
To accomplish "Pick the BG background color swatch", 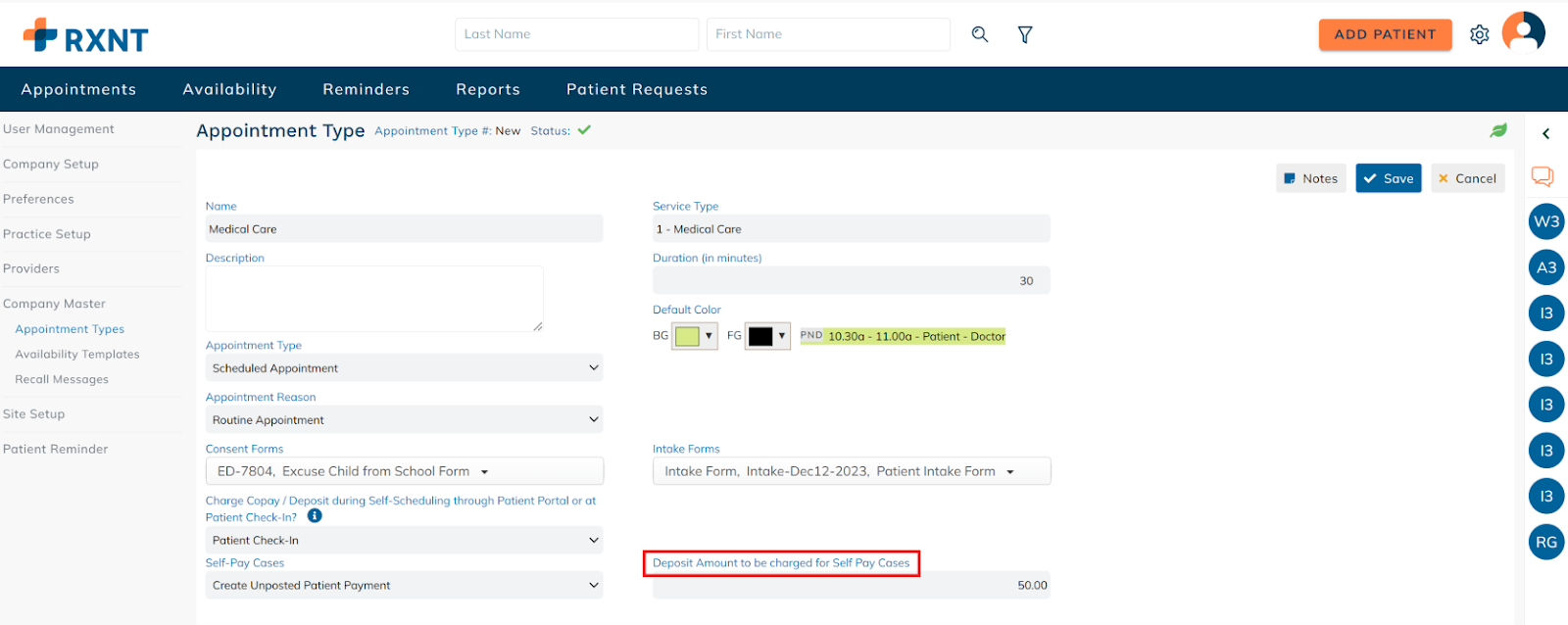I will (688, 336).
